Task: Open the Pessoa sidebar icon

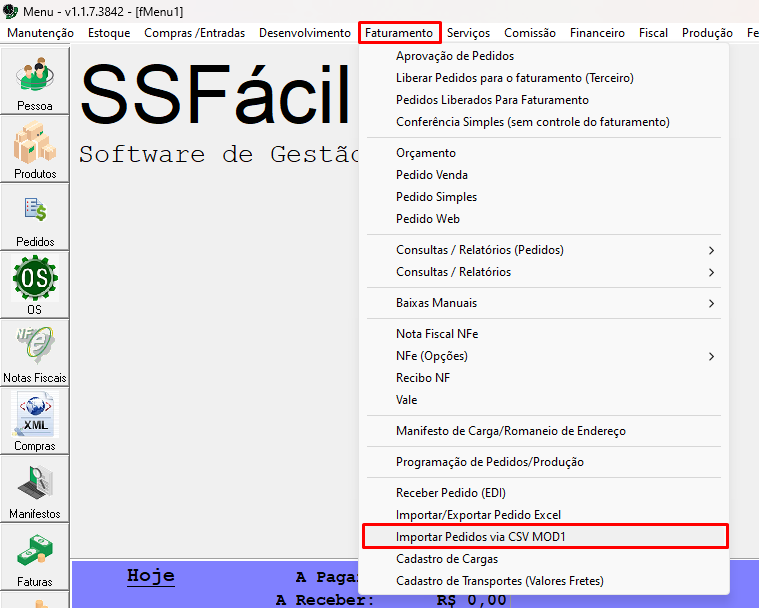Action: click(x=34, y=81)
